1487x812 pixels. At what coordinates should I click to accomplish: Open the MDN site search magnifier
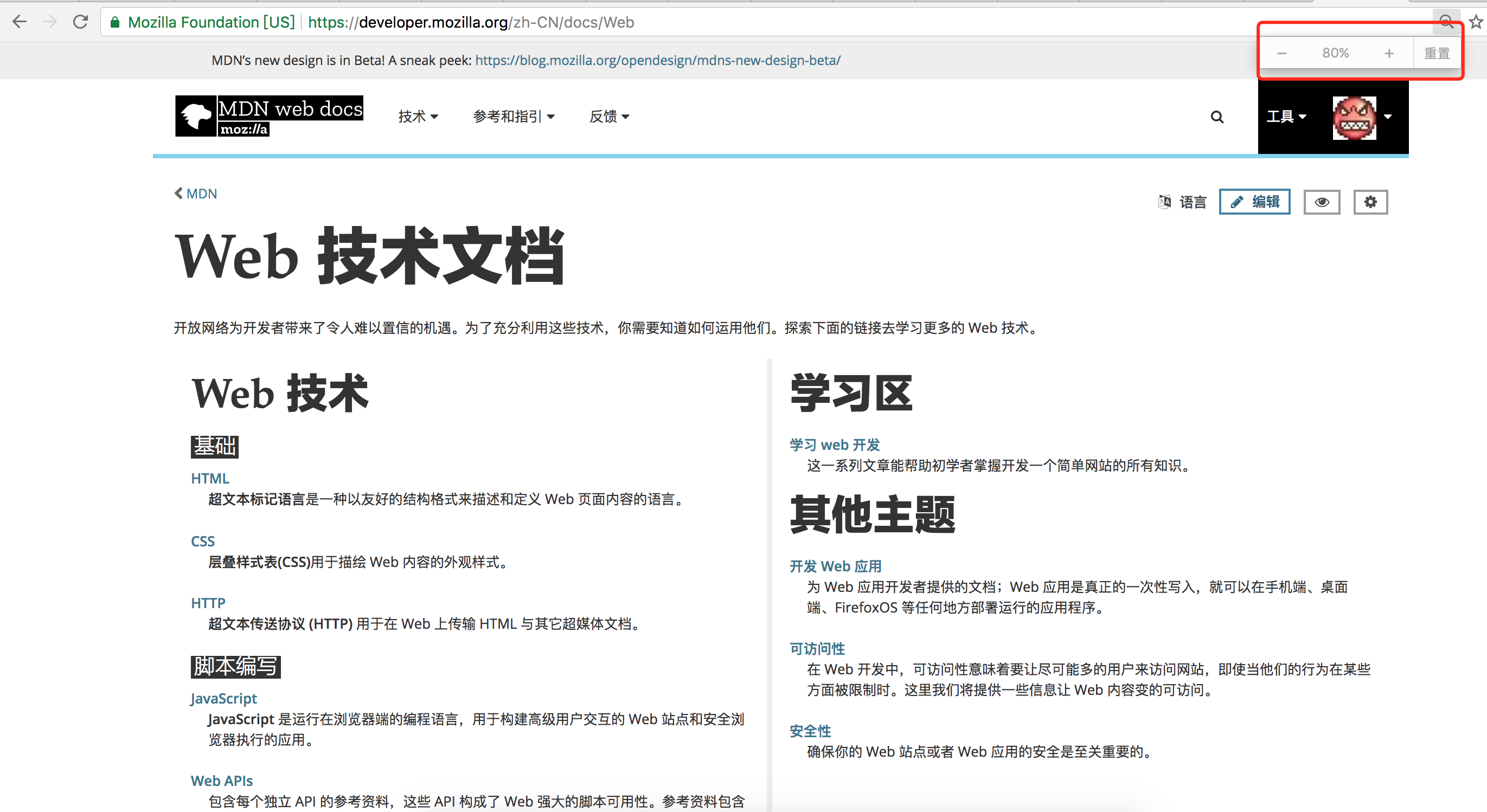click(1217, 117)
